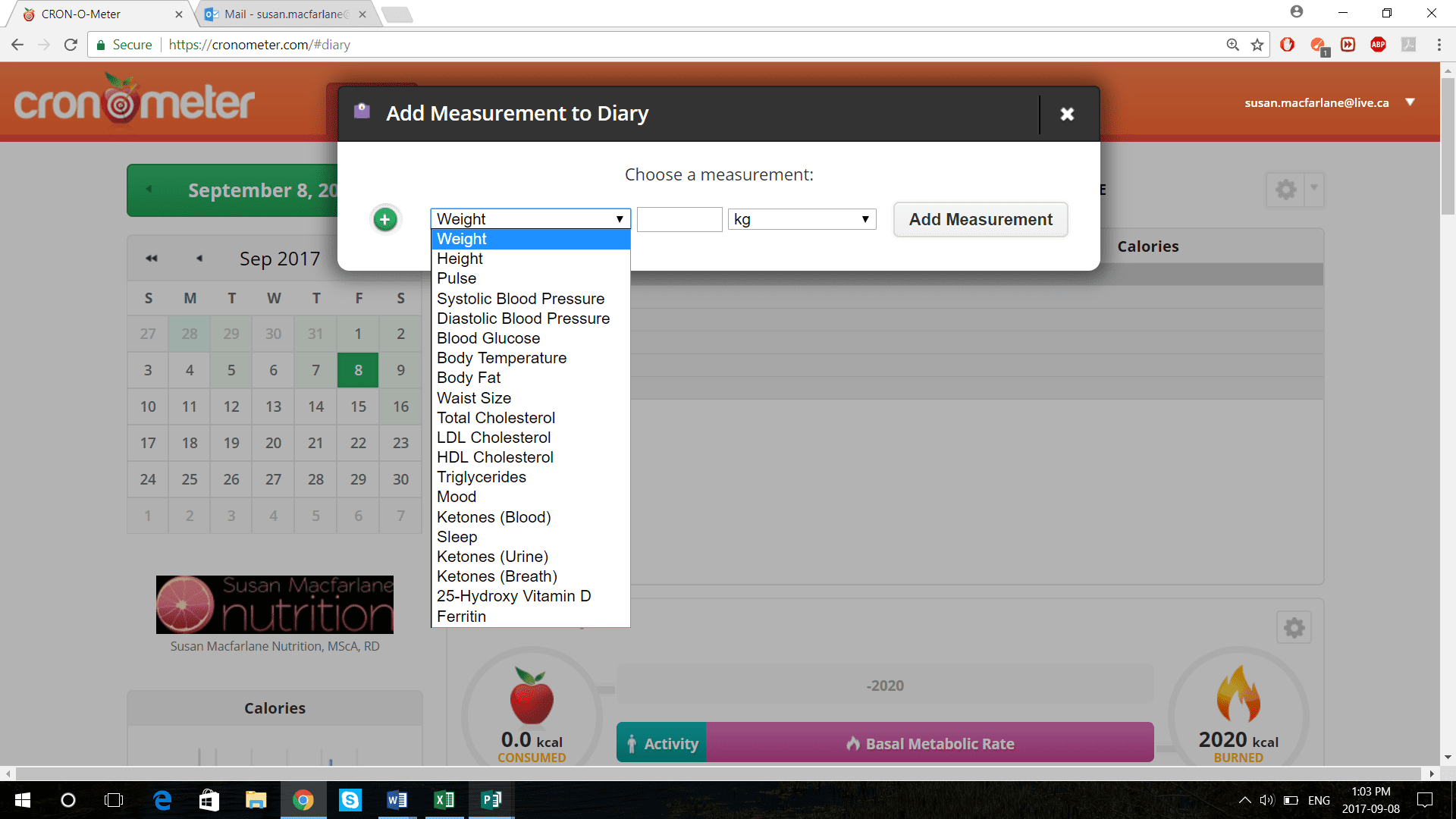The height and width of the screenshot is (819, 1456).
Task: Select 25-Hydroxy Vitamin D option
Action: (530, 596)
